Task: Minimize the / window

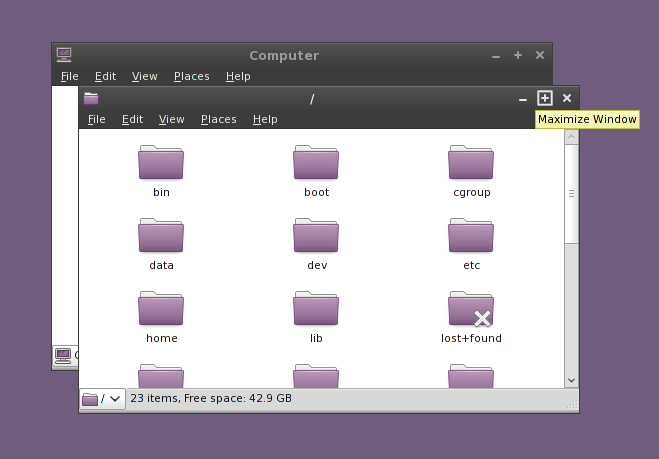Action: [523, 99]
